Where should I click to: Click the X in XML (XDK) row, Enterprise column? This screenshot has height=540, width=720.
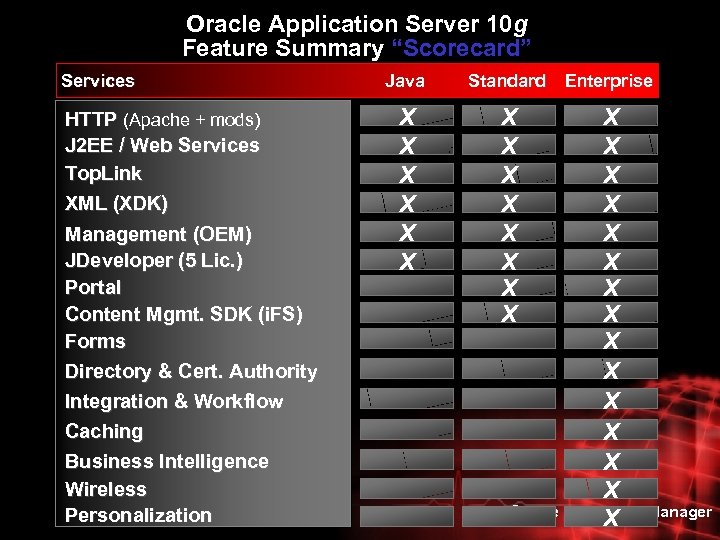click(x=611, y=203)
